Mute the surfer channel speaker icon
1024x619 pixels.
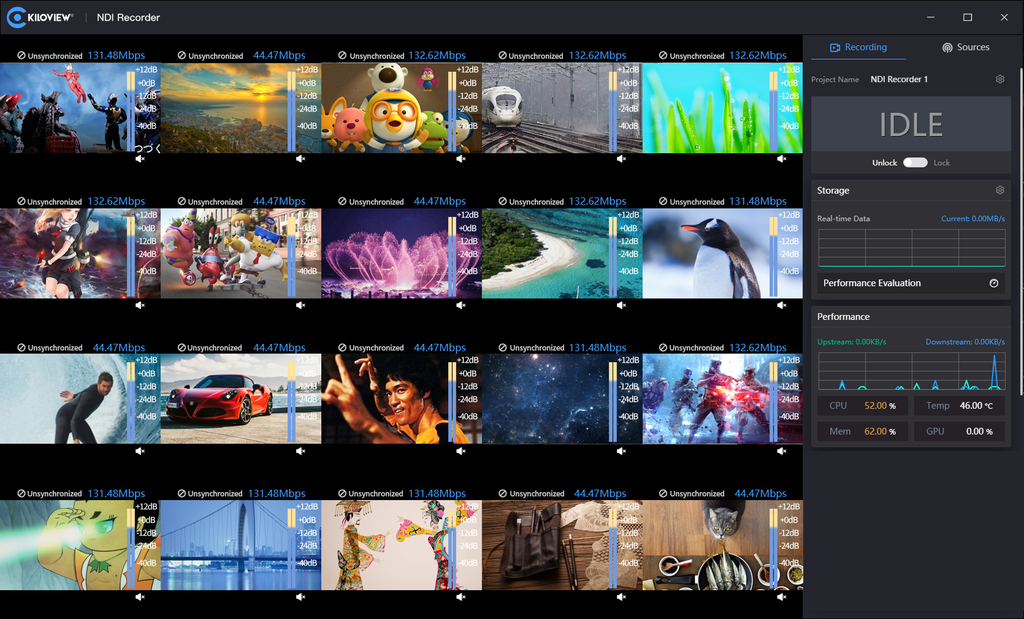(x=140, y=450)
